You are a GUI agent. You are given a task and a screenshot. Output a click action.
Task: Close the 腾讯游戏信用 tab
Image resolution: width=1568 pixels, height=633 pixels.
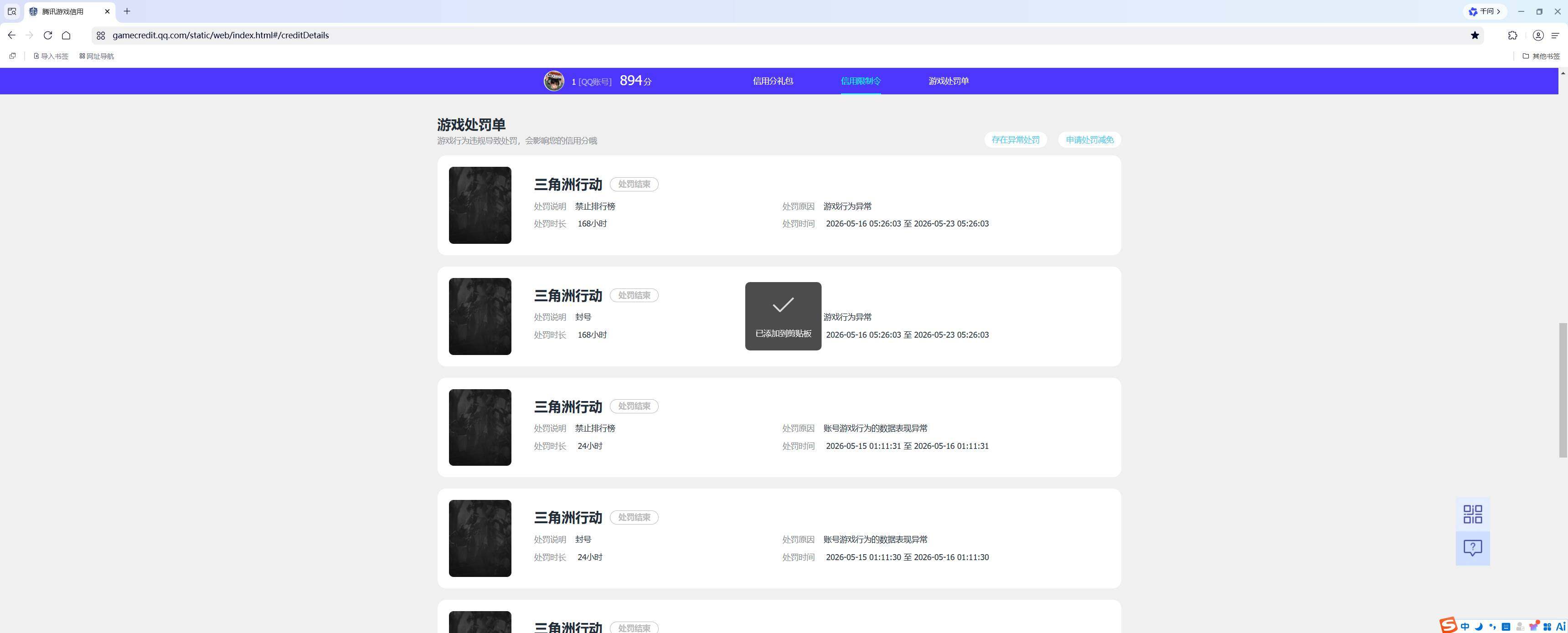[107, 11]
